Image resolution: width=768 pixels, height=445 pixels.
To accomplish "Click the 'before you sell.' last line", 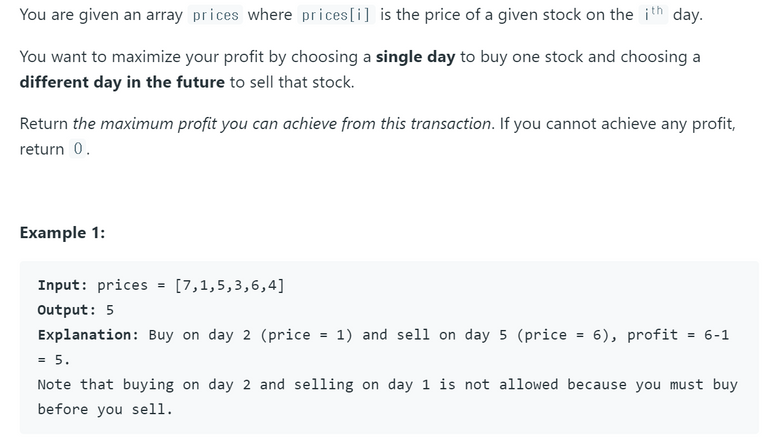I will pos(105,409).
